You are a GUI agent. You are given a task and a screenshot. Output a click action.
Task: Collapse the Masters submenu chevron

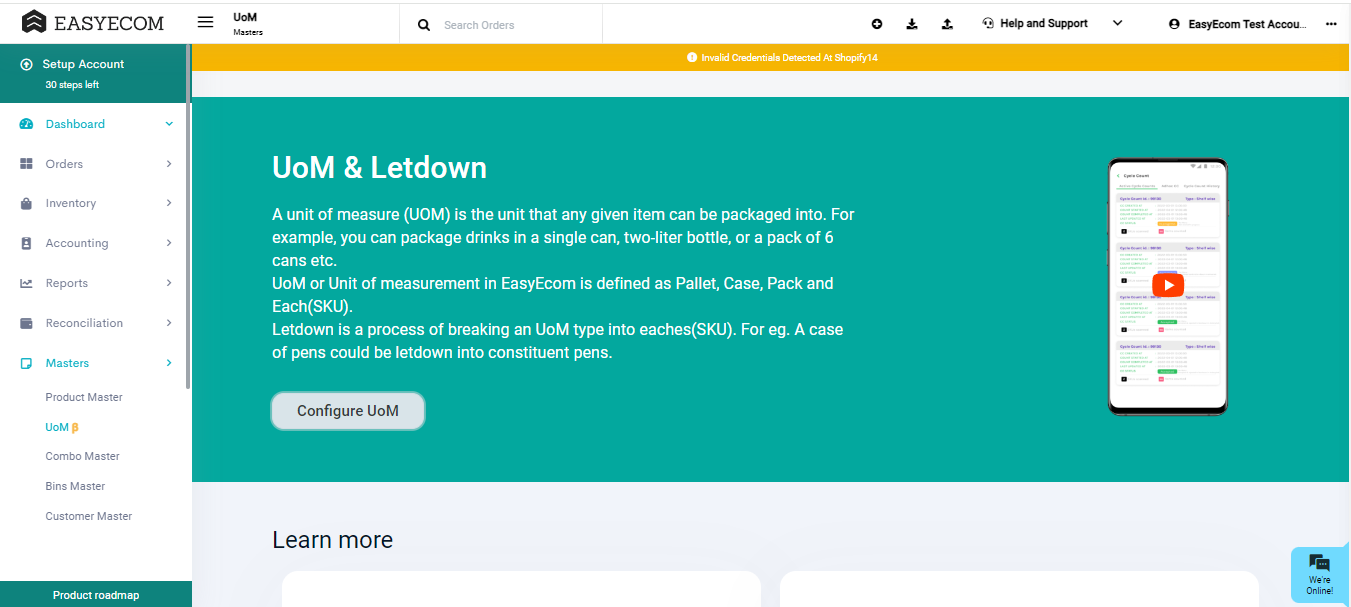169,363
